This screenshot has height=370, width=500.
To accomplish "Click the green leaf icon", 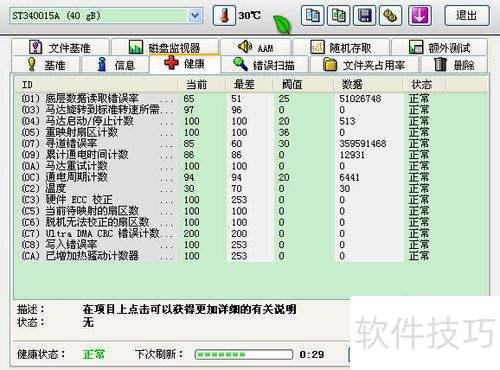I will [x=282, y=24].
